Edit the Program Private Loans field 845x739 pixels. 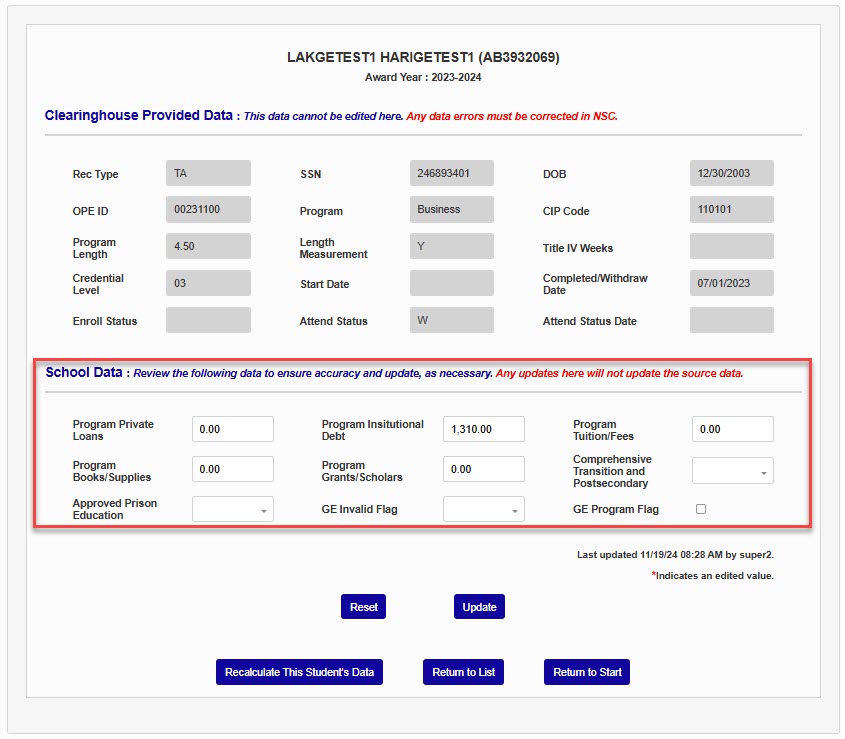[233, 429]
